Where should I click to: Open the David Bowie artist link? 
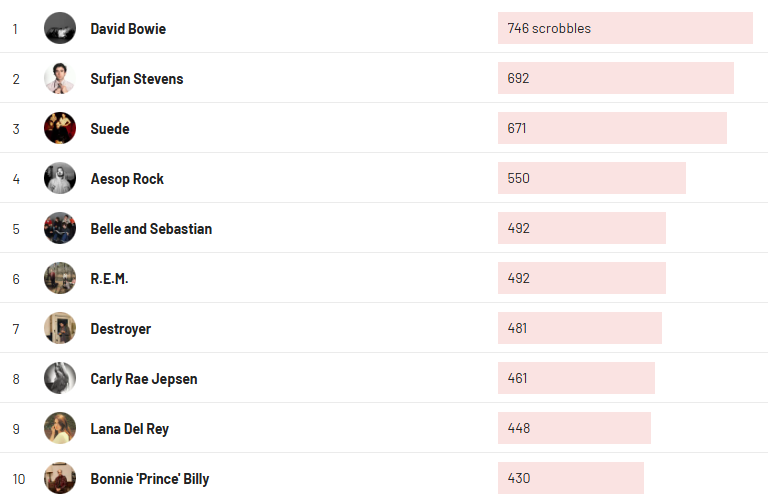click(x=128, y=29)
